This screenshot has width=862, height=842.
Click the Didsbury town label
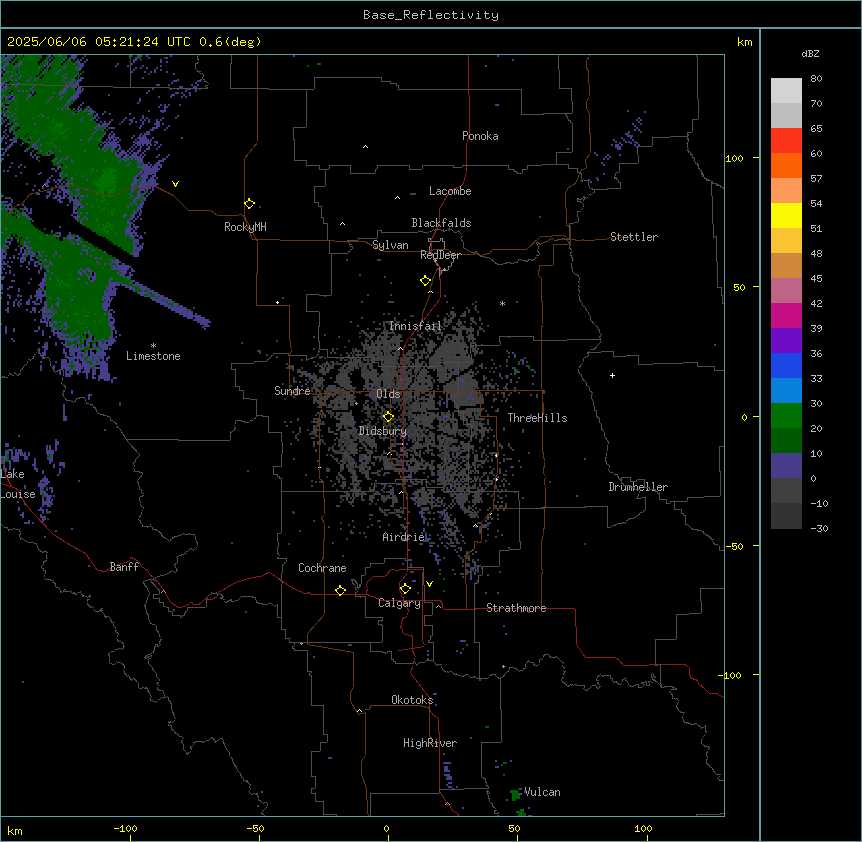(383, 431)
